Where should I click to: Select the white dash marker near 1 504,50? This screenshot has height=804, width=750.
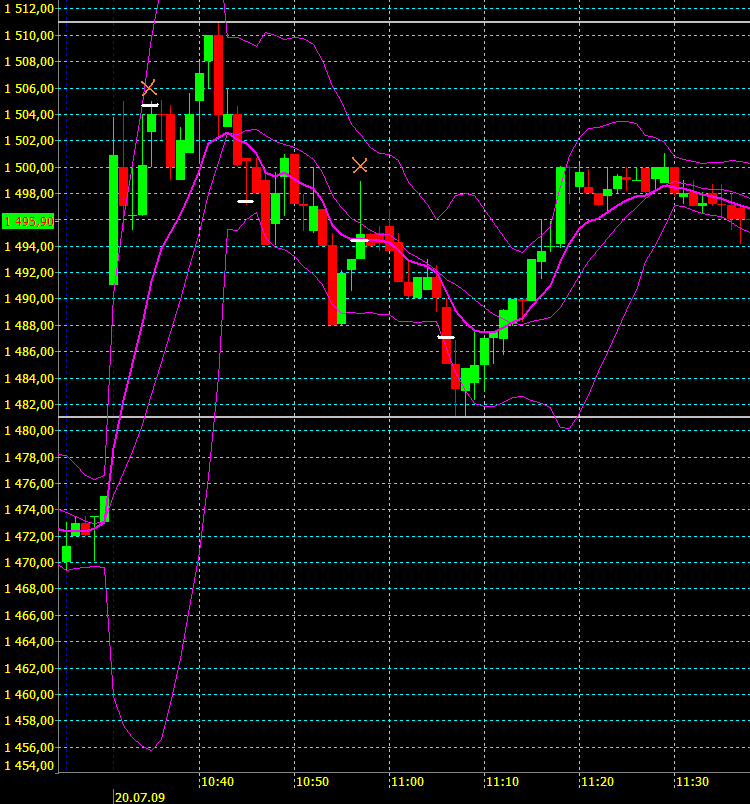pos(150,105)
